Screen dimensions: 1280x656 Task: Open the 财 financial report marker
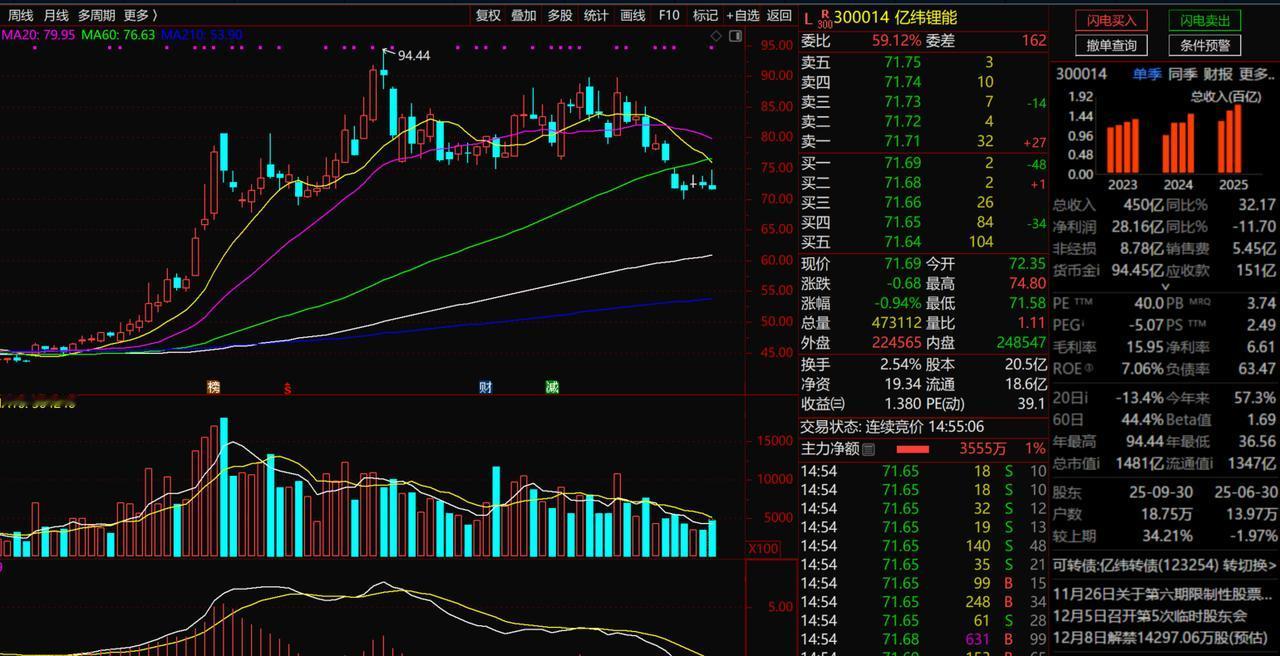pos(486,387)
